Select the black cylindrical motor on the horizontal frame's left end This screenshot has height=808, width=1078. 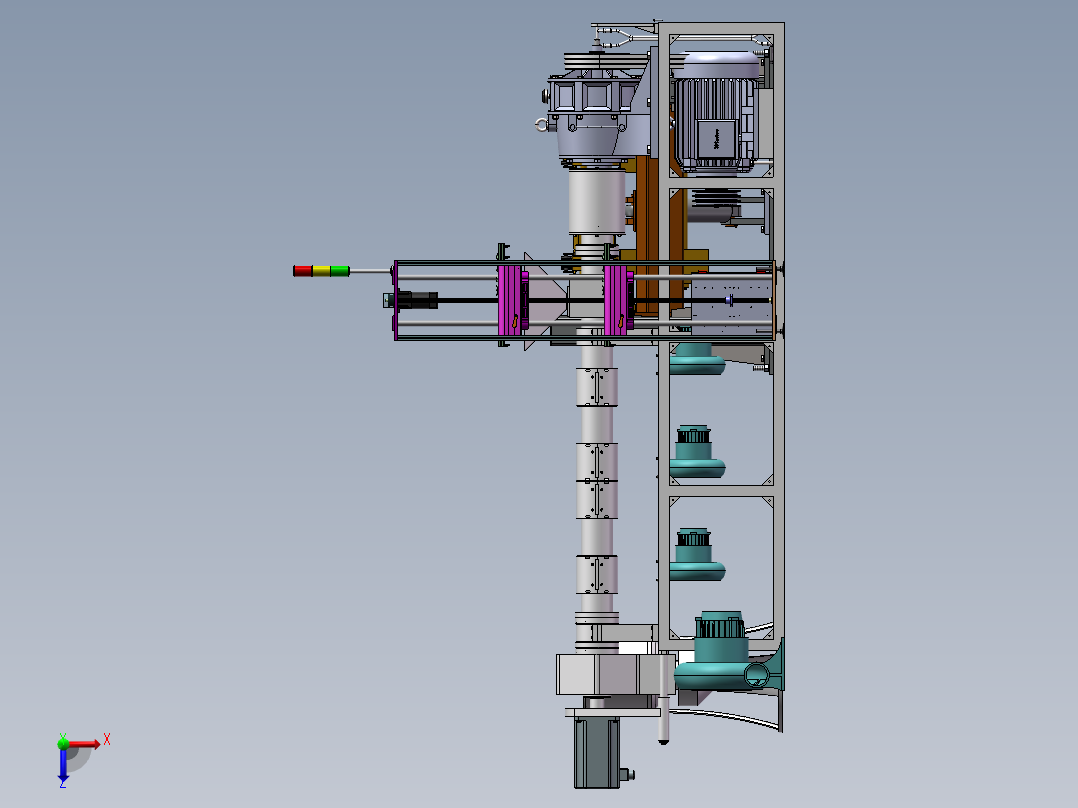[417, 301]
